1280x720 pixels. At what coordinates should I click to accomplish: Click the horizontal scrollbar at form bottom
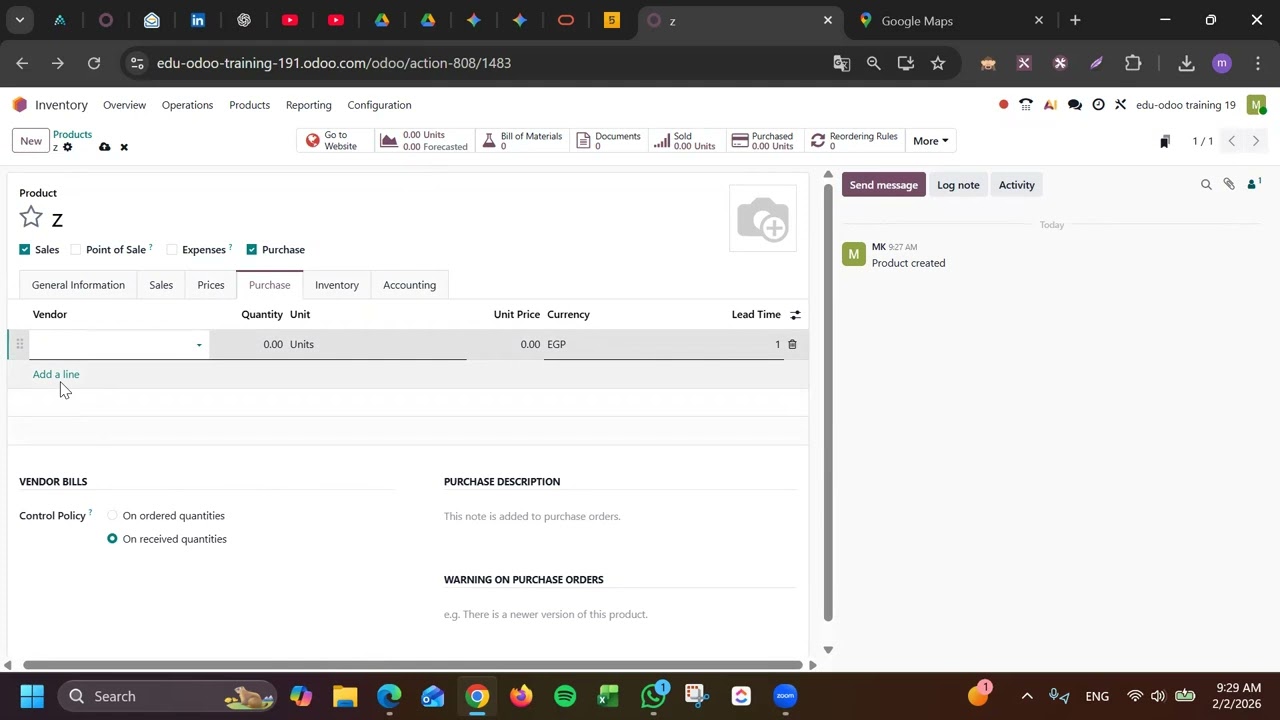pyautogui.click(x=412, y=665)
